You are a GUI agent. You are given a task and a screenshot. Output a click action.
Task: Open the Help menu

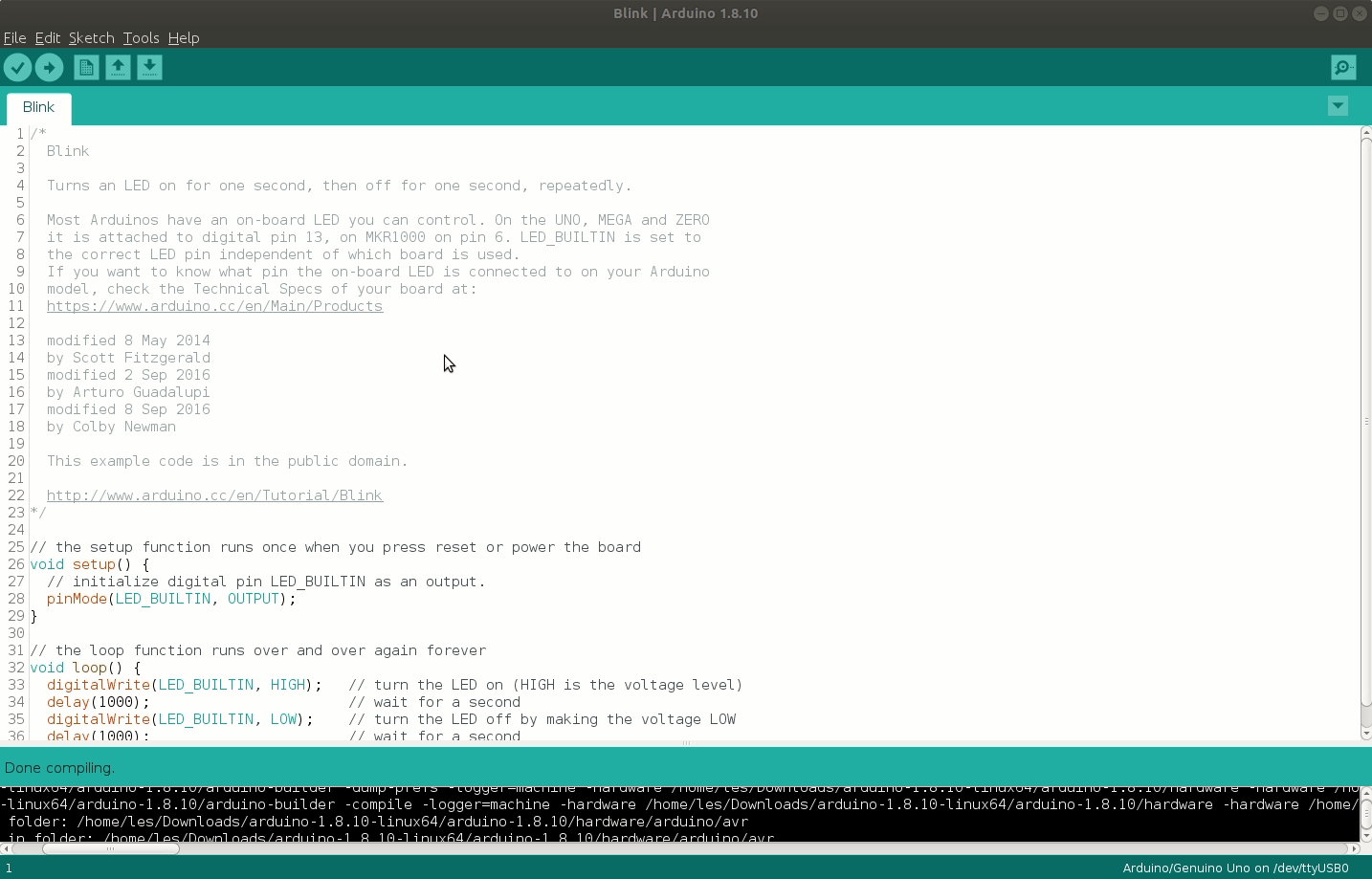coord(184,38)
